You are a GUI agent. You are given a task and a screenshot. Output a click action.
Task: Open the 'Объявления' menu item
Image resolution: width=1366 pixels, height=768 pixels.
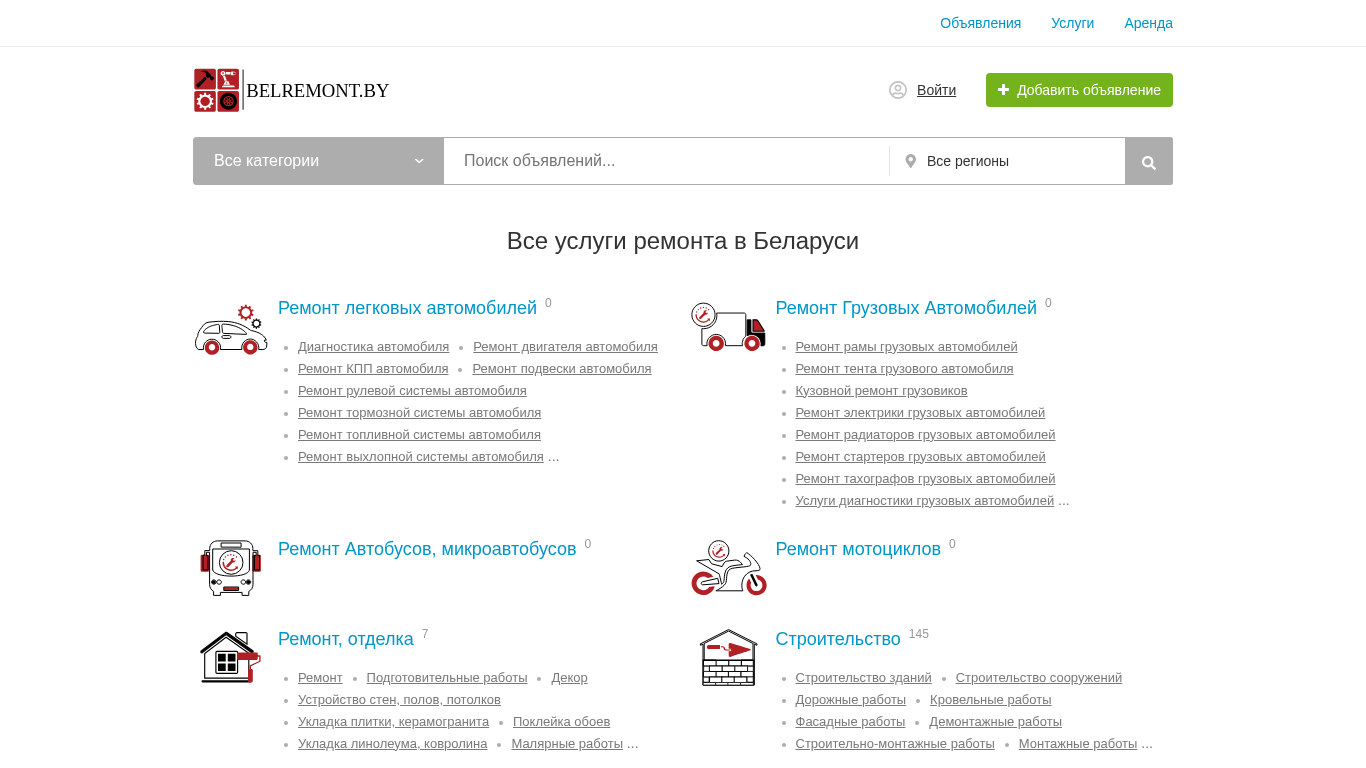click(980, 23)
